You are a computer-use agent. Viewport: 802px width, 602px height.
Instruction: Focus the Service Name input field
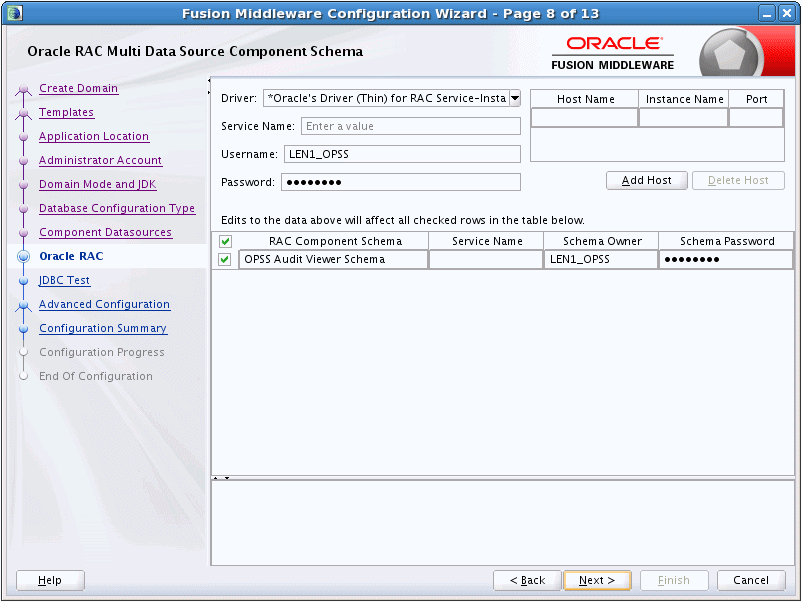pos(411,126)
